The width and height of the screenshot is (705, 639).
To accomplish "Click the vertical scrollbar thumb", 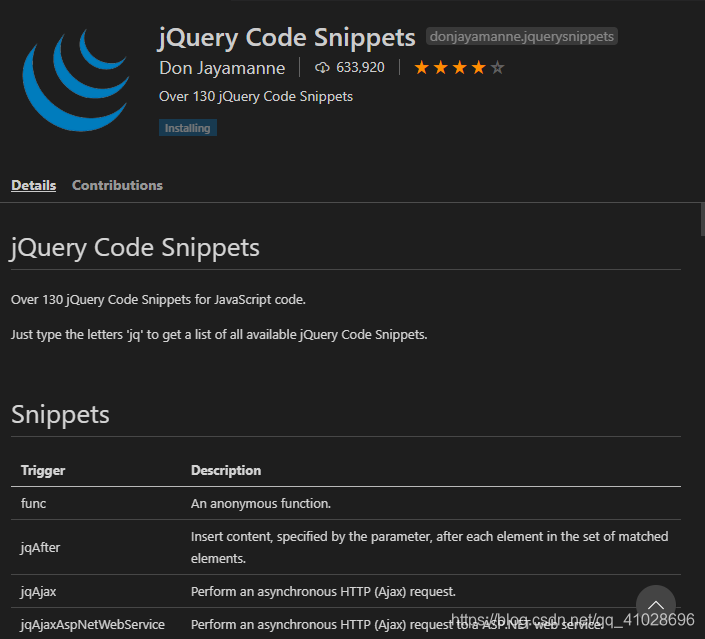I will (703, 219).
